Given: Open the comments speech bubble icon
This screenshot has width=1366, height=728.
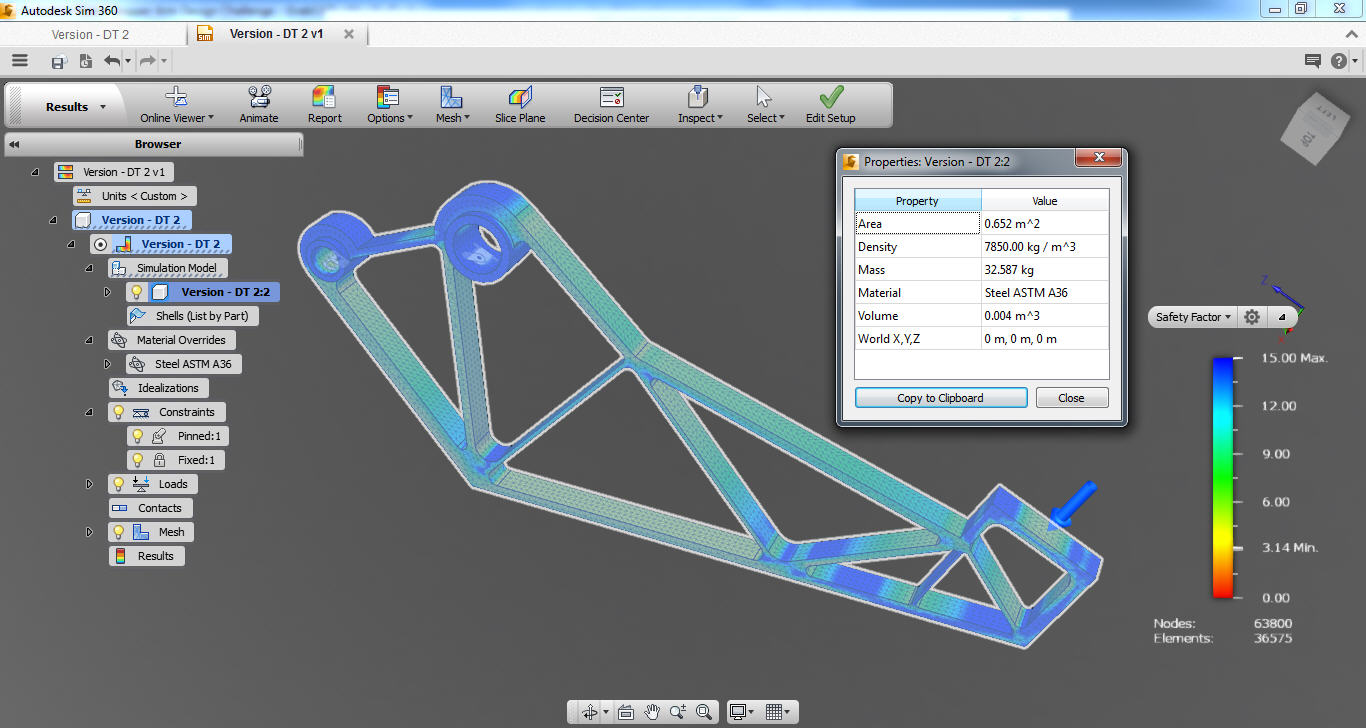Looking at the screenshot, I should tap(1313, 61).
